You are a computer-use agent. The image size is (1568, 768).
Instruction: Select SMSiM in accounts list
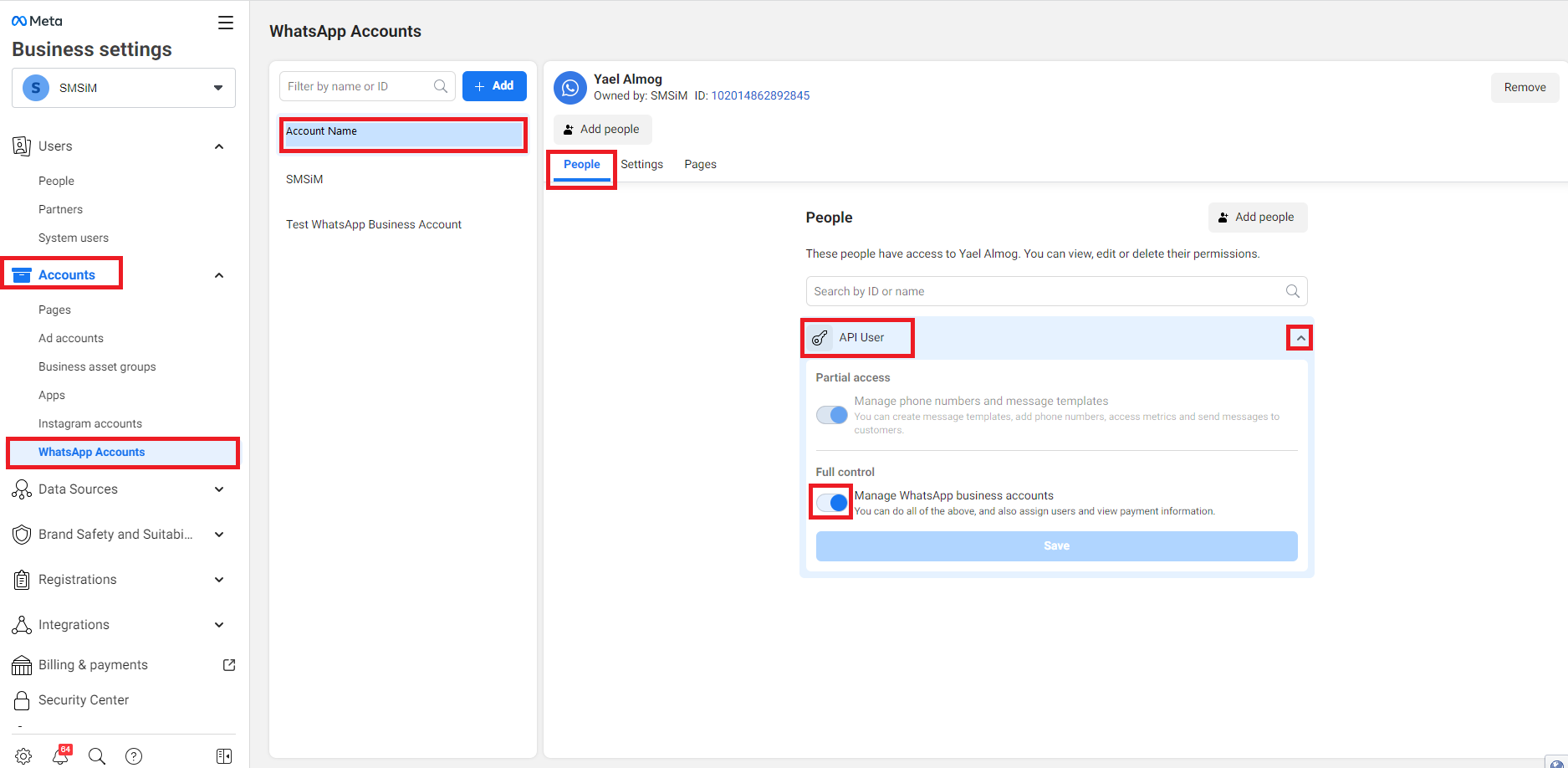click(304, 180)
